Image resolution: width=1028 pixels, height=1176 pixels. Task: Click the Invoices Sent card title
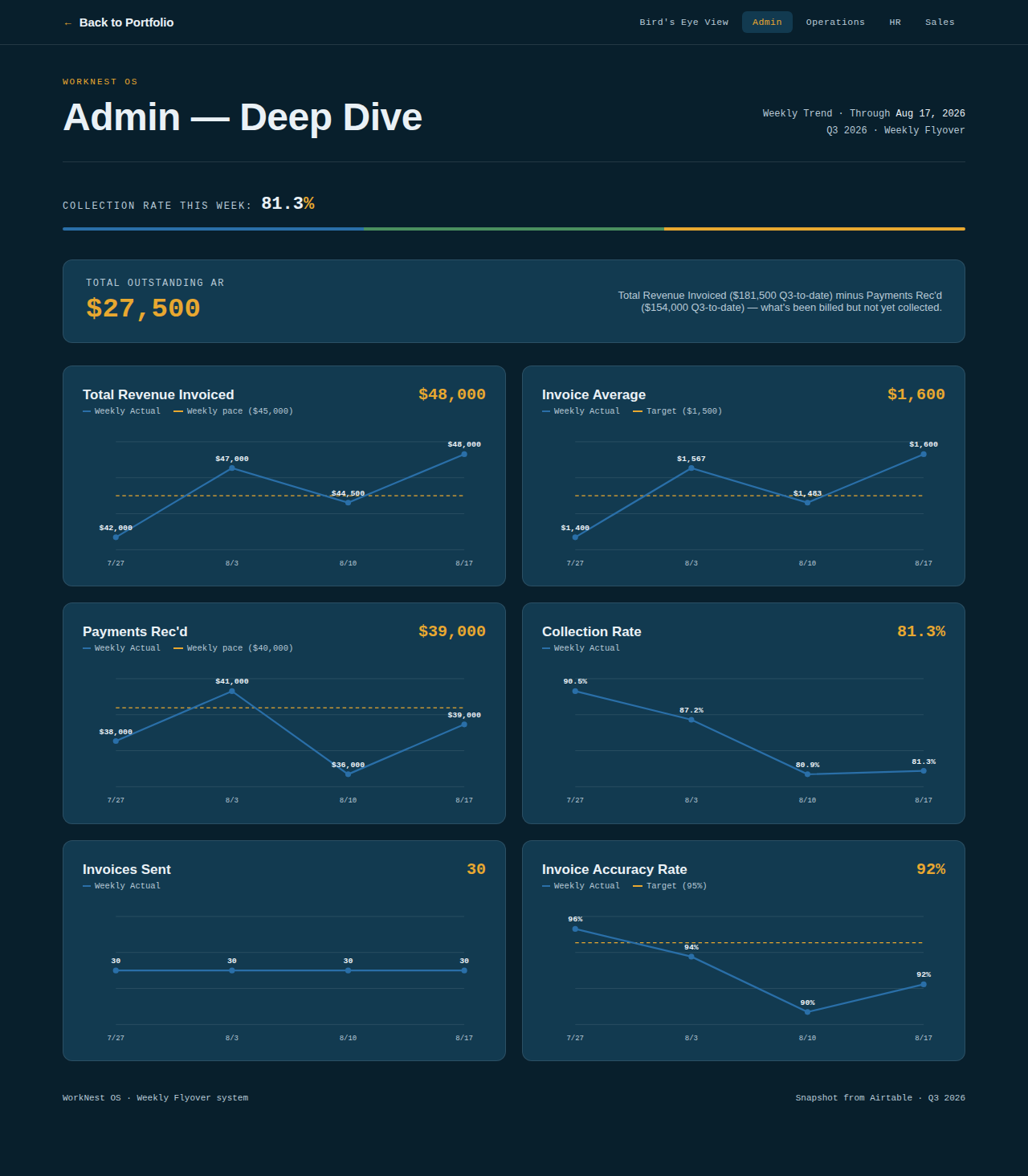coord(126,869)
